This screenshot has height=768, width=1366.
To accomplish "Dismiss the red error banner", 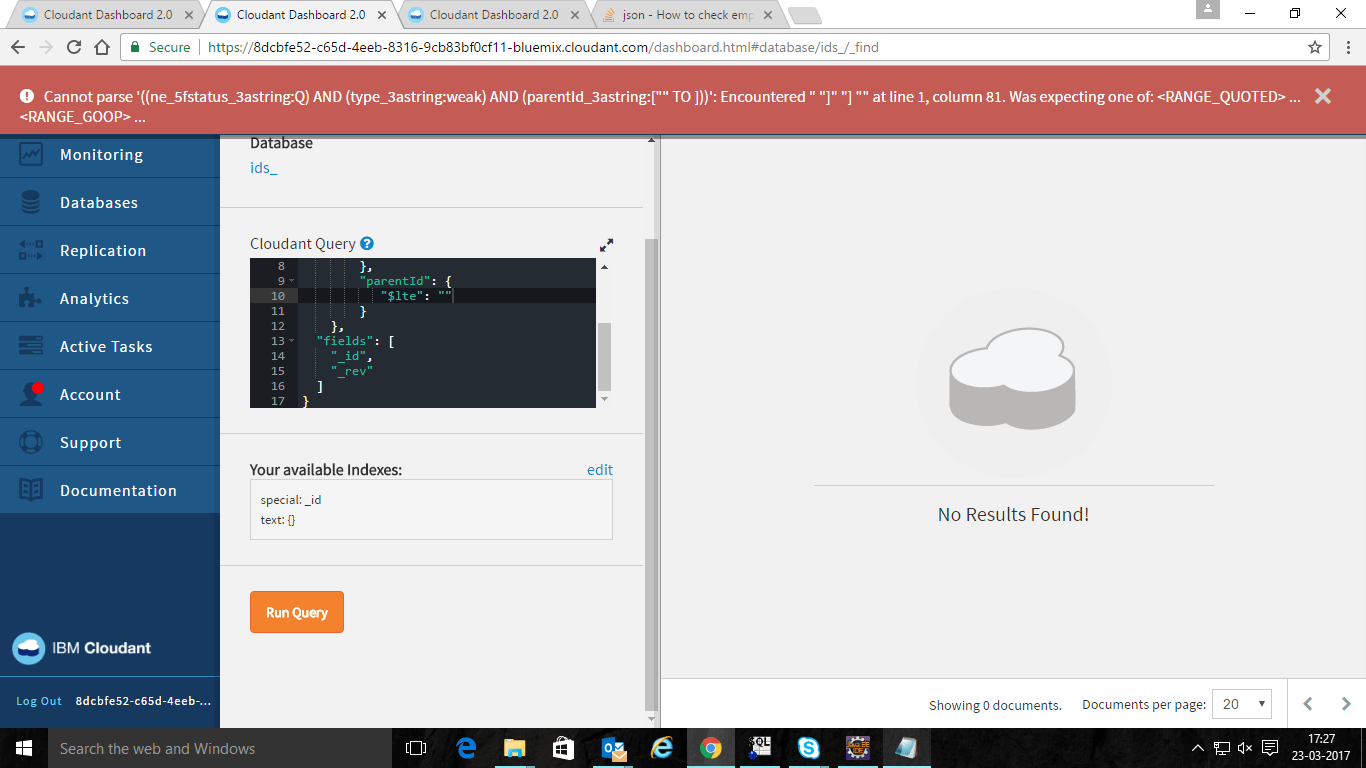I will (1322, 96).
